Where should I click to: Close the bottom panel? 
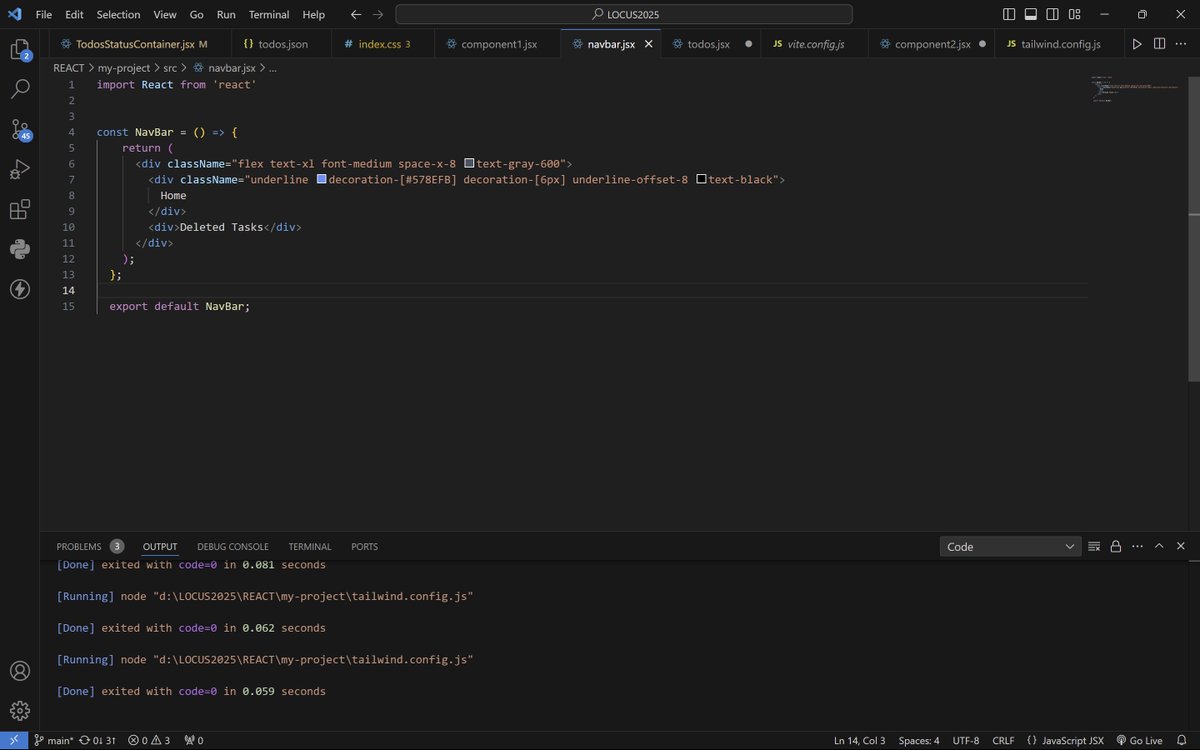[x=1181, y=546]
